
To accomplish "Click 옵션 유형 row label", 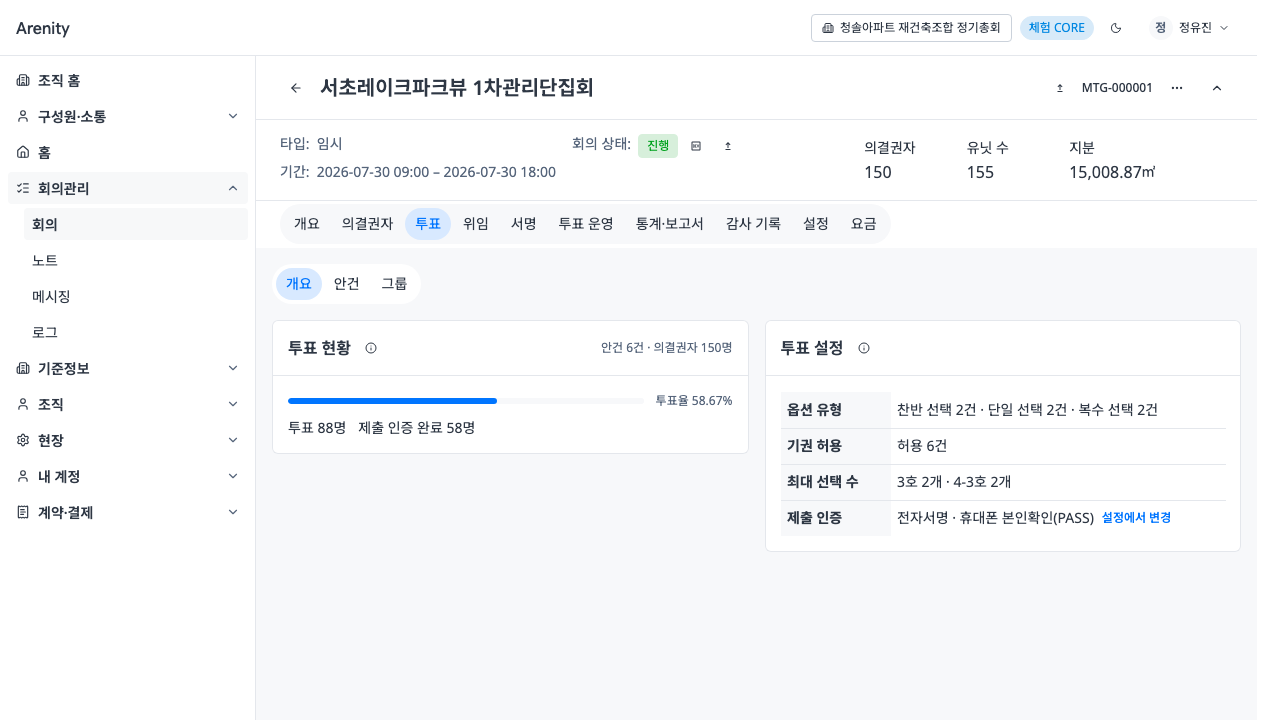I will pyautogui.click(x=815, y=410).
